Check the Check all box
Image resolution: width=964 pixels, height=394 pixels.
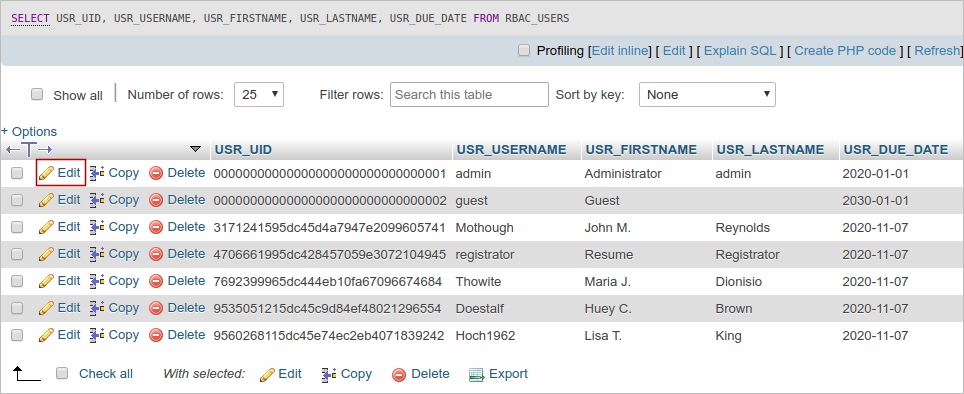click(x=61, y=373)
